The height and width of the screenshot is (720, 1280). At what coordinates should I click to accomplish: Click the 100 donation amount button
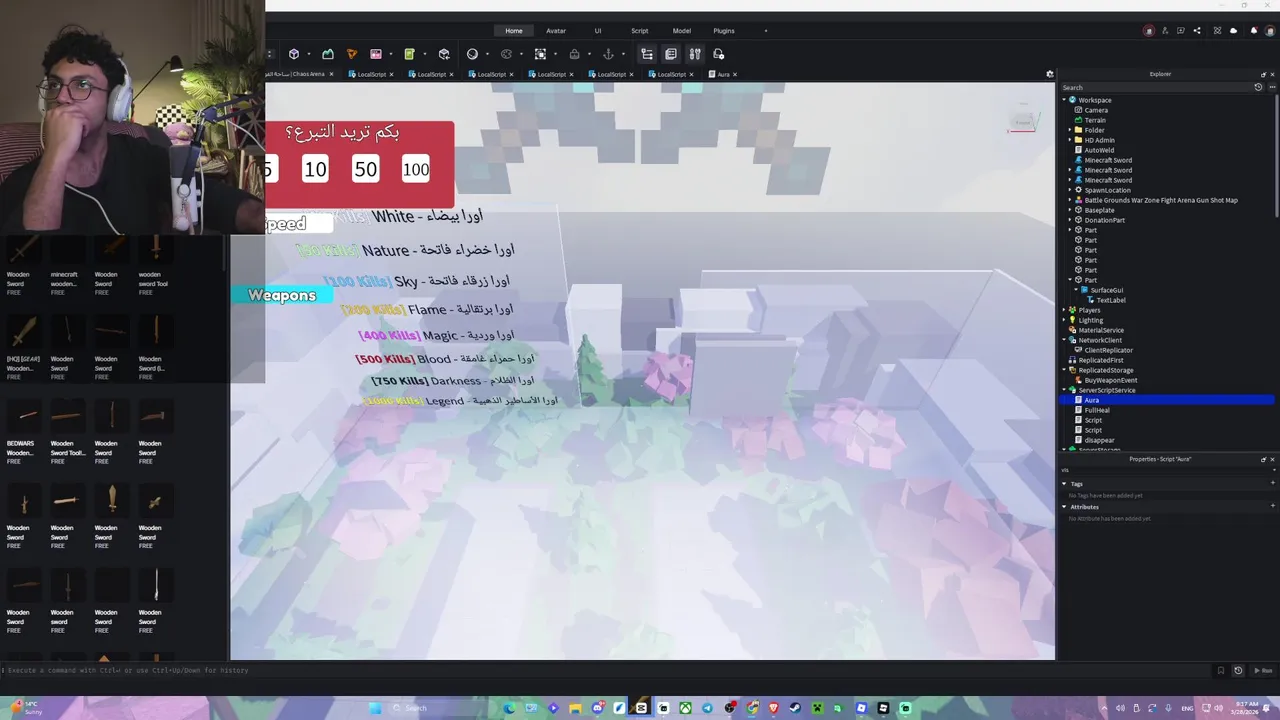(416, 169)
